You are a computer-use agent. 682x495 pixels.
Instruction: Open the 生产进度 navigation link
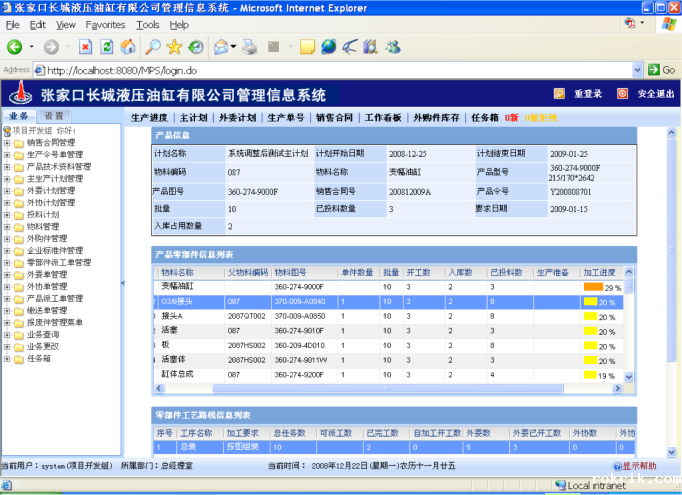[149, 117]
